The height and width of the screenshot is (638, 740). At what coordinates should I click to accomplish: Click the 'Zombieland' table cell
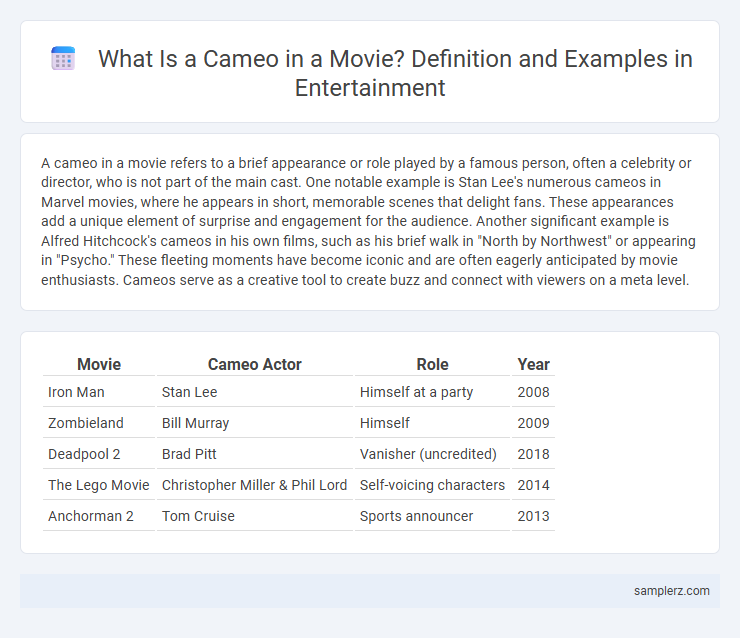(x=99, y=423)
